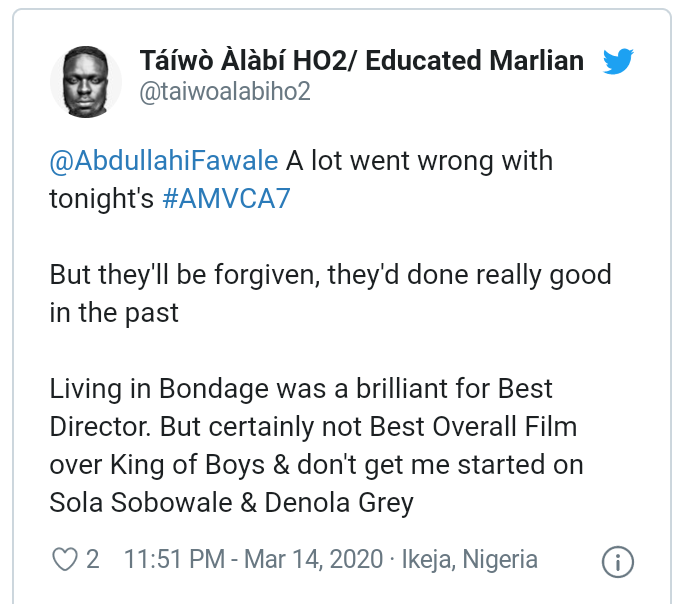Open the tweet info circle icon
Screen dimensions: 684x604
point(617,561)
